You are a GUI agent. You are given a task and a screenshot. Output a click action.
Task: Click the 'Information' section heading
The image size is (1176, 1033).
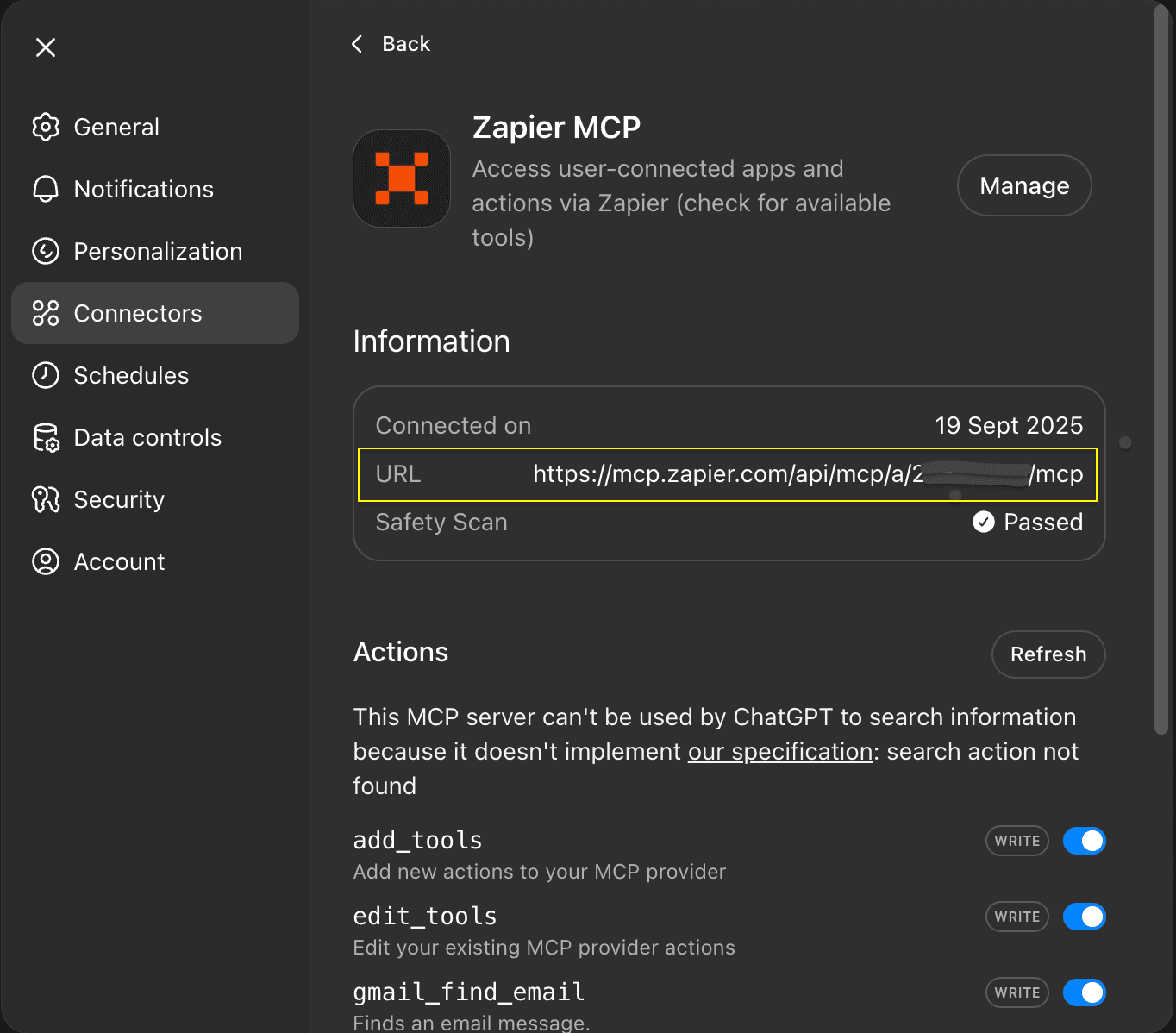point(431,341)
